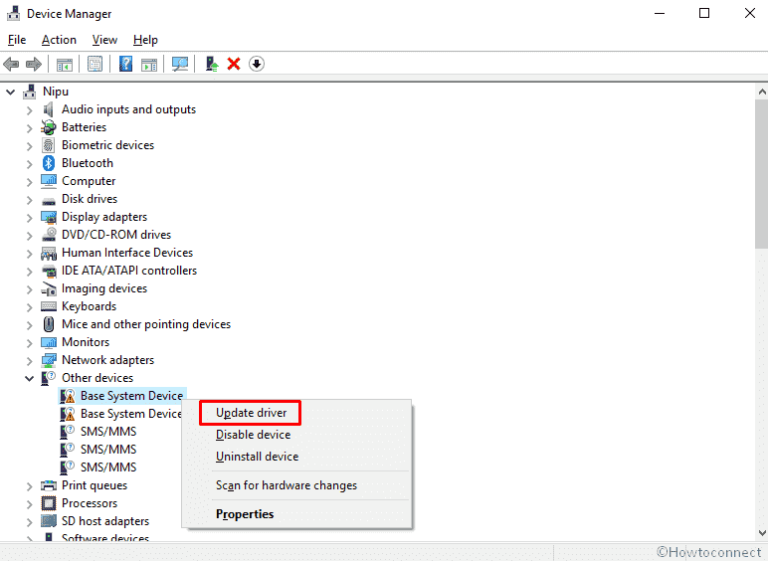Click the Batteries category icon

[48, 127]
